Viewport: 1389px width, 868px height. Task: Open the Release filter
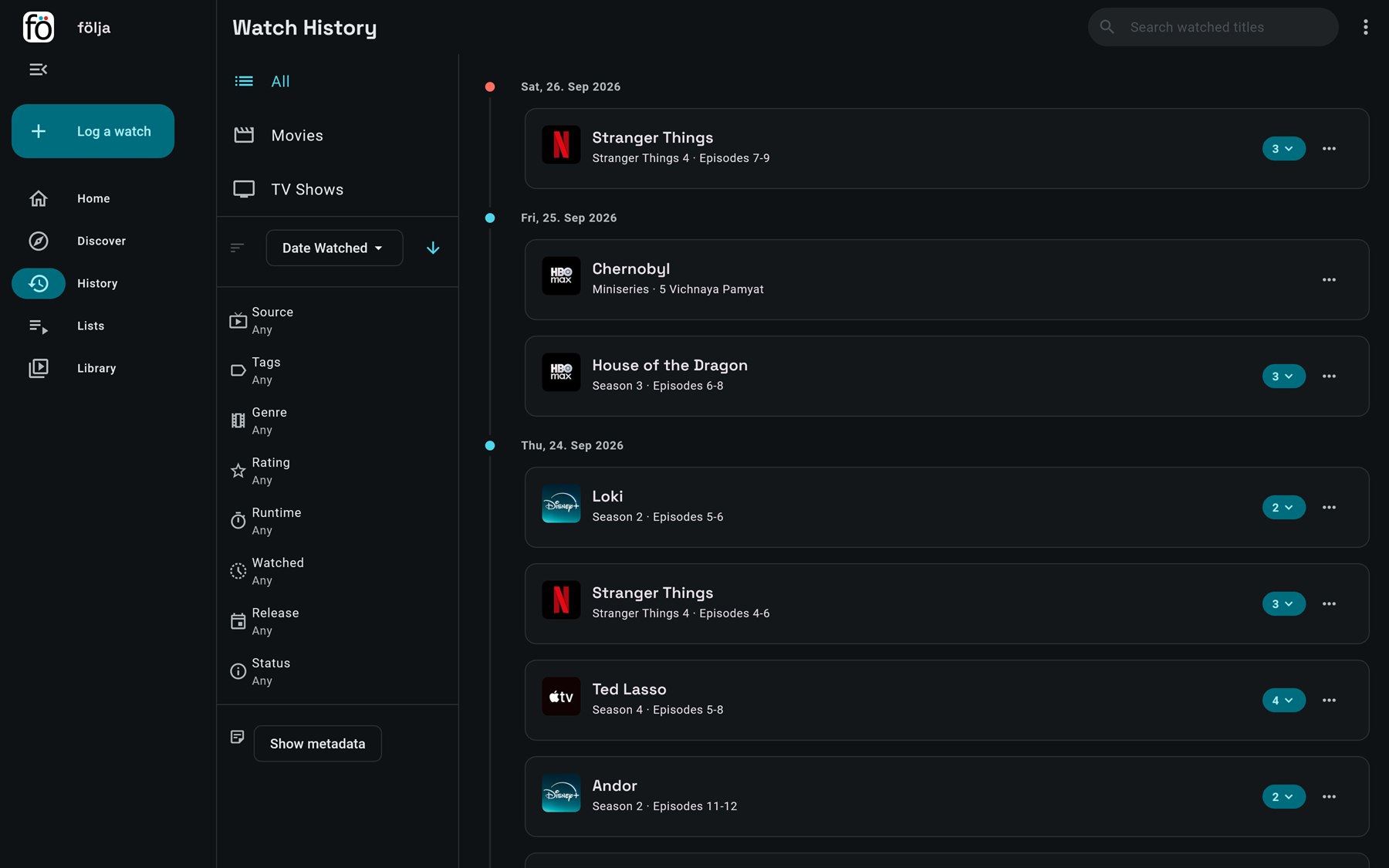pyautogui.click(x=337, y=621)
